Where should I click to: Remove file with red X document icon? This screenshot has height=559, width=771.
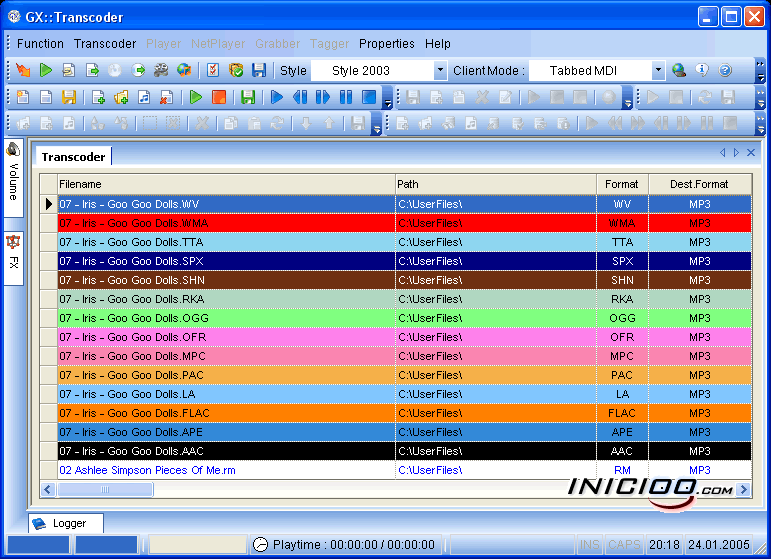[167, 97]
